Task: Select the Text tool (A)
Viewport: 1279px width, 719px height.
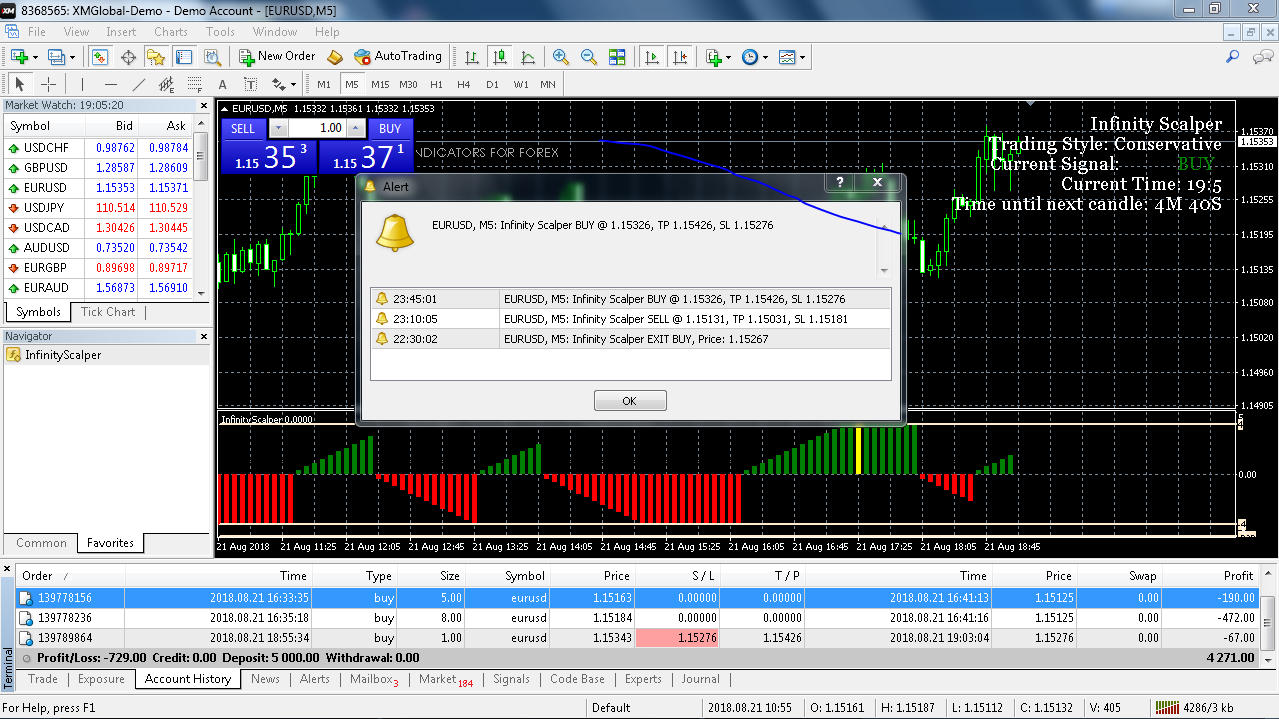Action: (x=222, y=84)
